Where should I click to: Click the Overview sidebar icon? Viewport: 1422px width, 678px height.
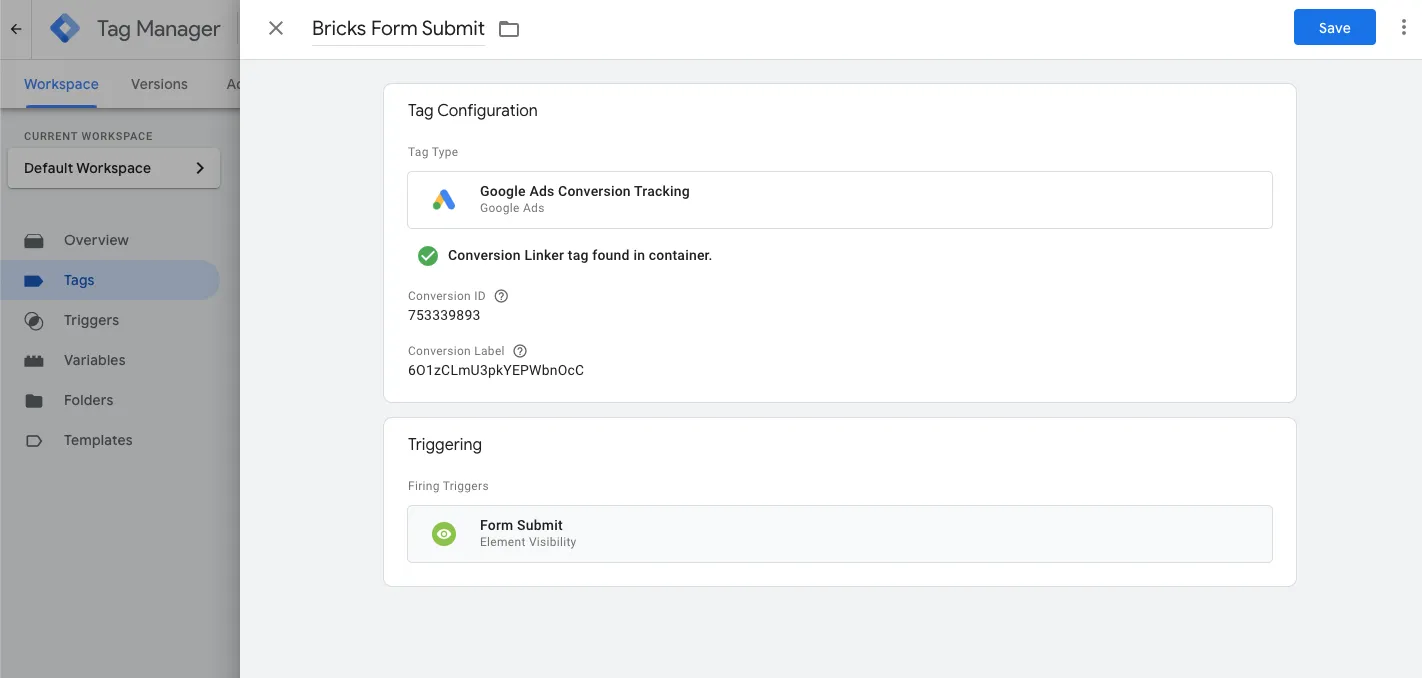[x=35, y=240]
